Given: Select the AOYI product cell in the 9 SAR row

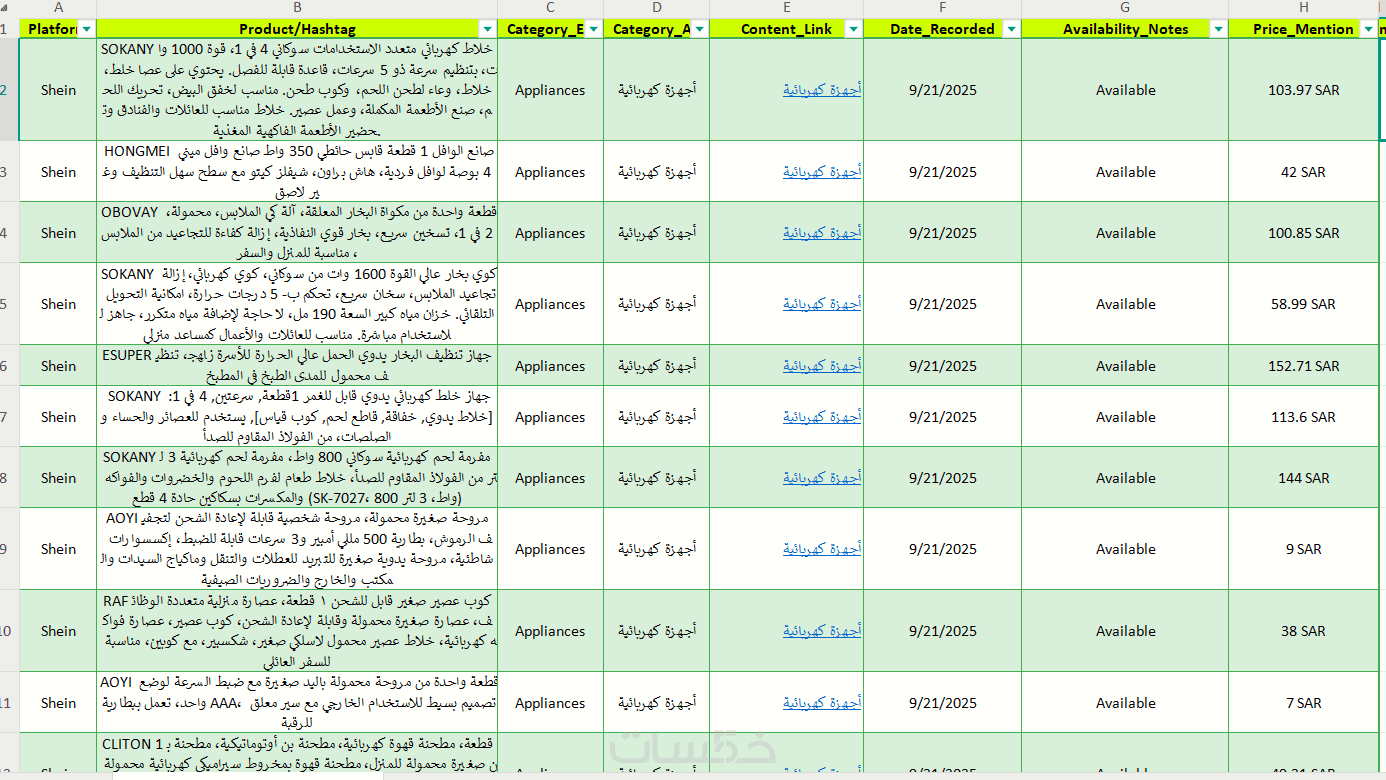Looking at the screenshot, I should coord(297,549).
